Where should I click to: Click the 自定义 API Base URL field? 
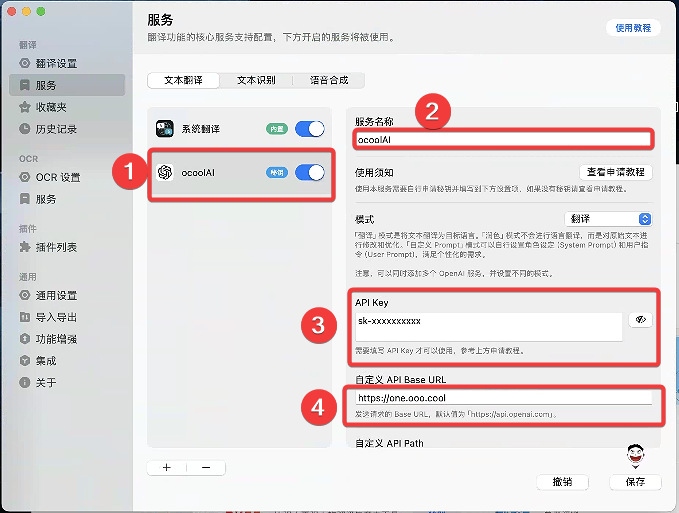503,398
